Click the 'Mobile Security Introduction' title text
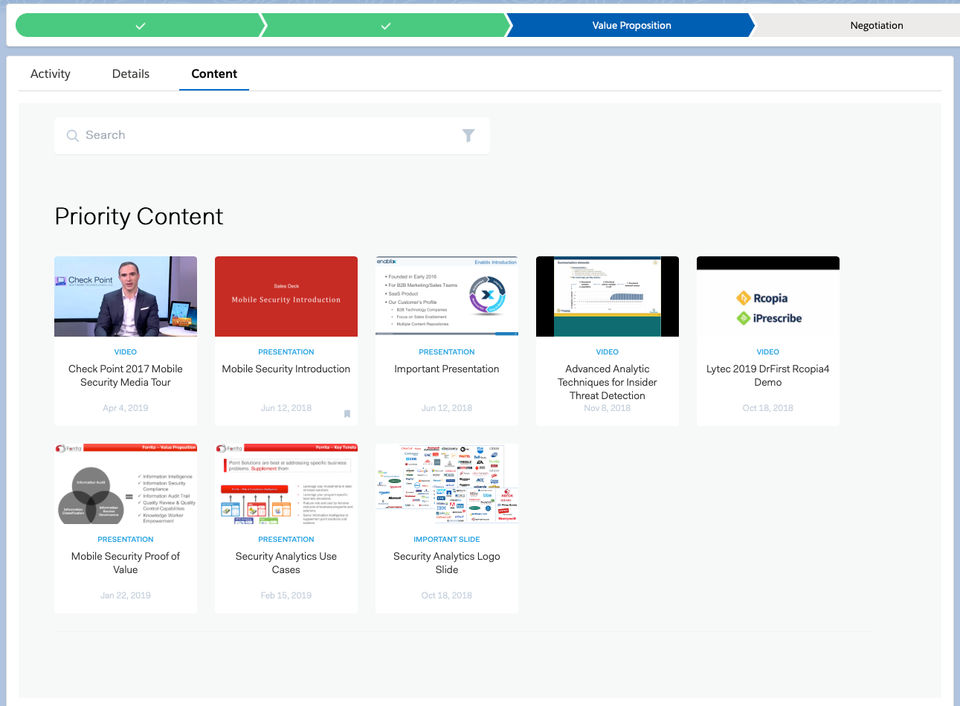 [x=286, y=369]
